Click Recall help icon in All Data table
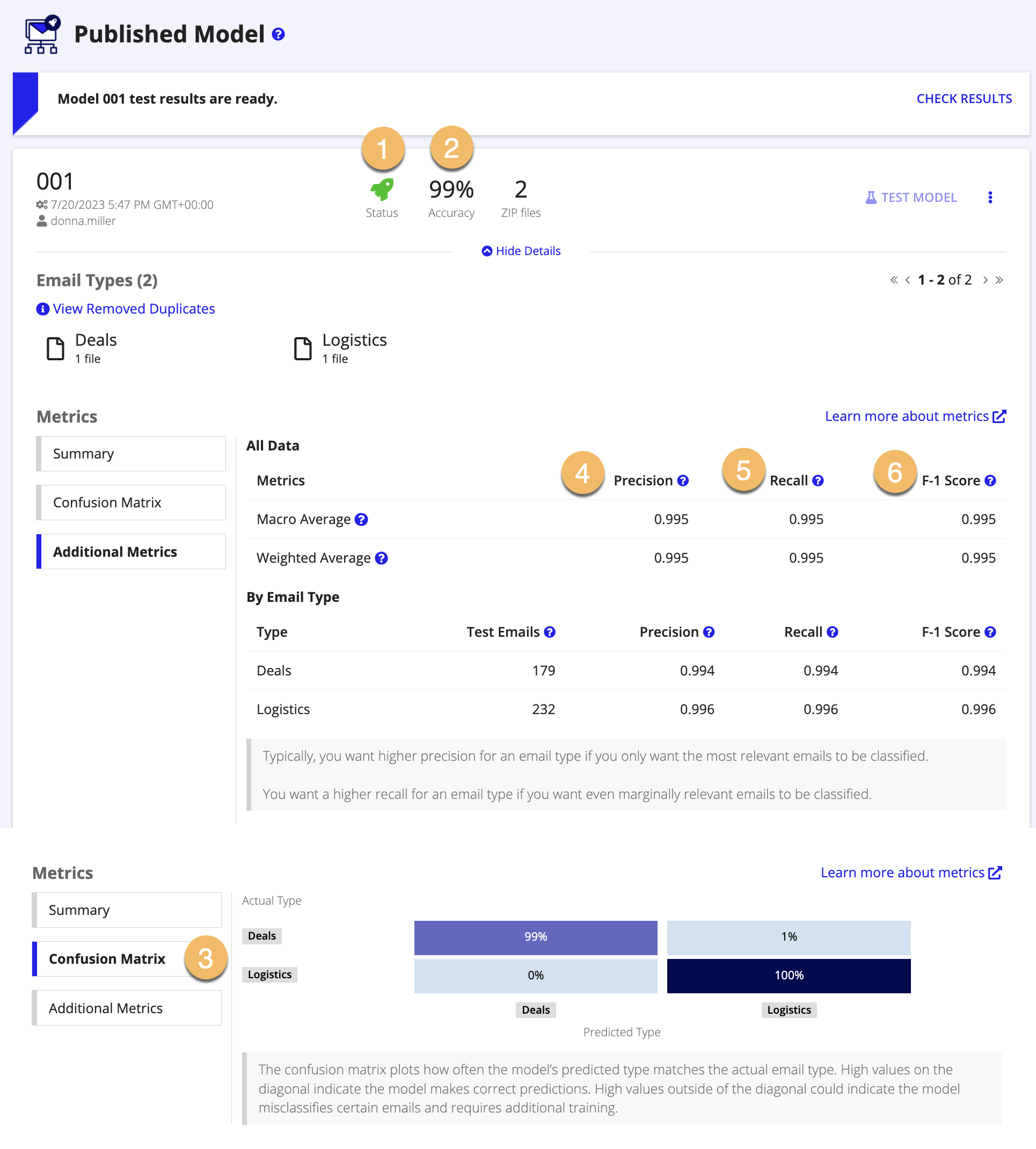The height and width of the screenshot is (1149, 1036). [x=818, y=481]
